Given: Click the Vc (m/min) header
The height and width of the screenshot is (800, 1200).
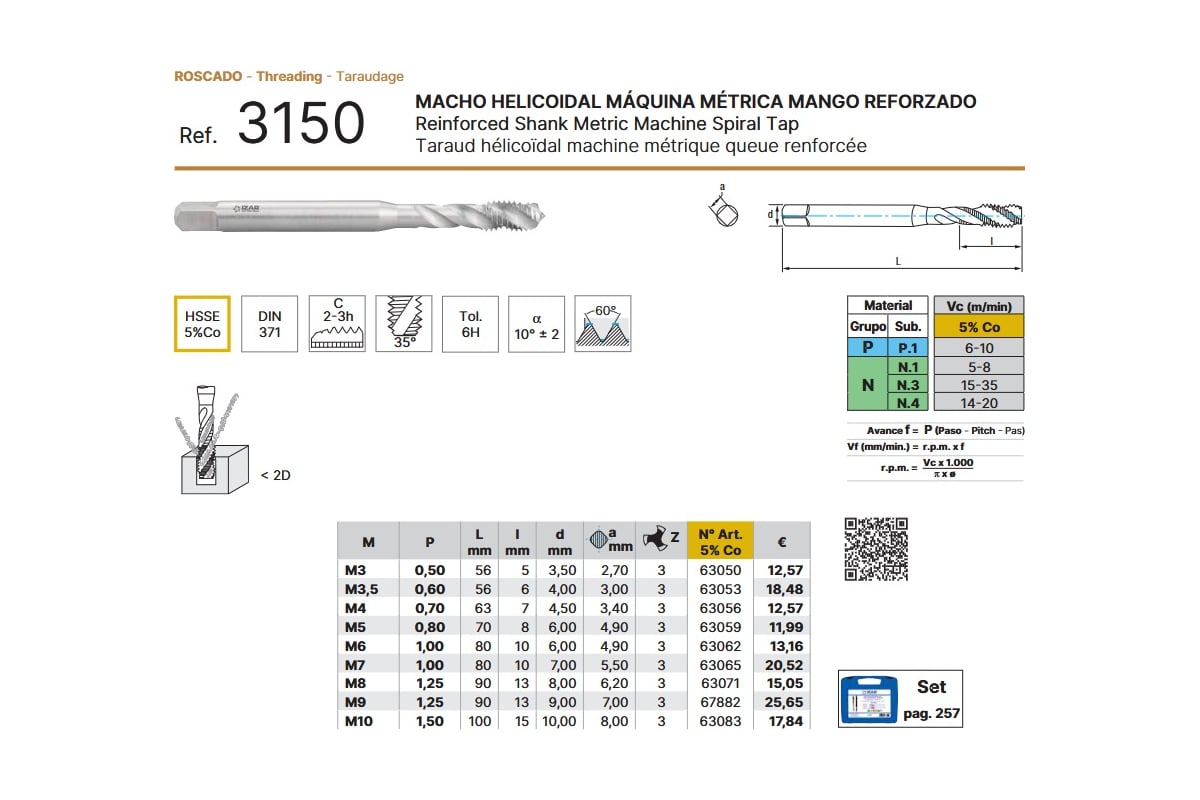Looking at the screenshot, I should (x=978, y=306).
